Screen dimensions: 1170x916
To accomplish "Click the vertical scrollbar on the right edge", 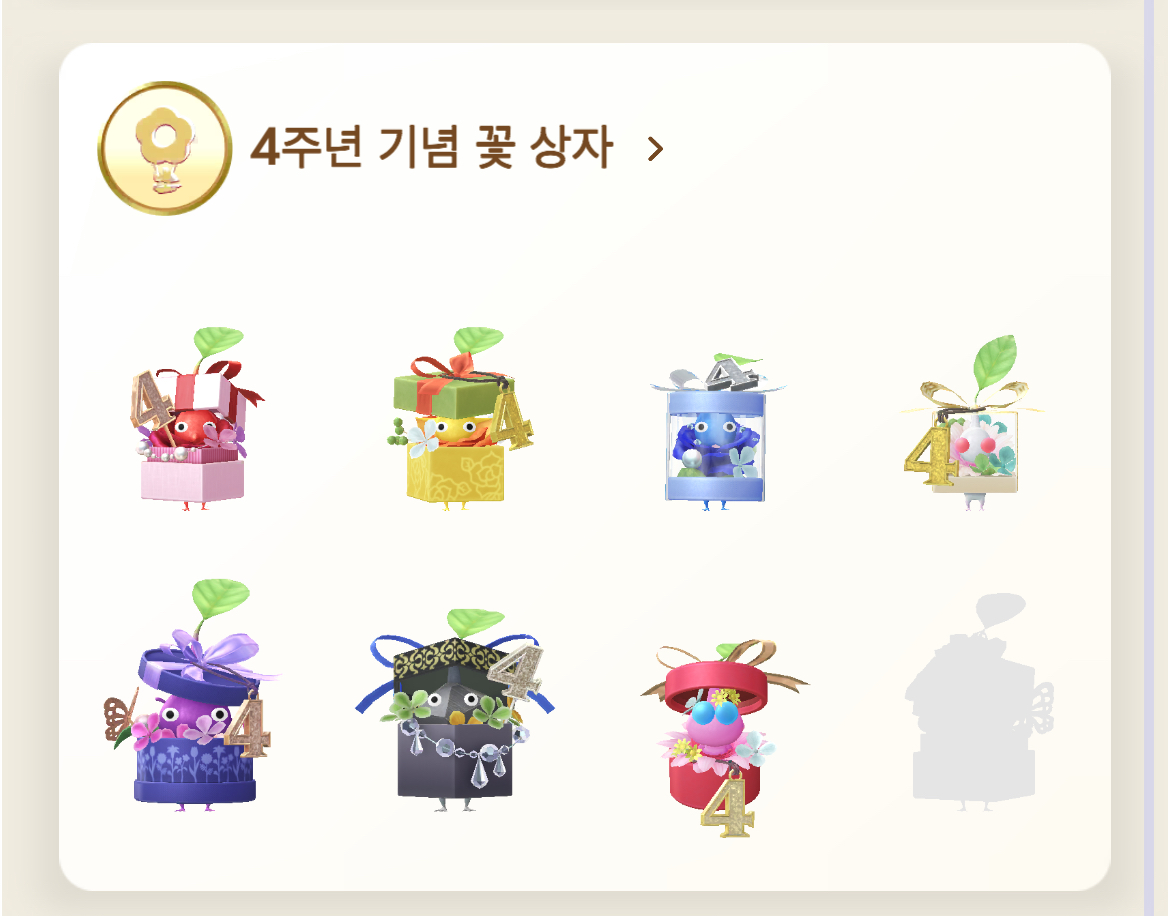I will 1148,458.
